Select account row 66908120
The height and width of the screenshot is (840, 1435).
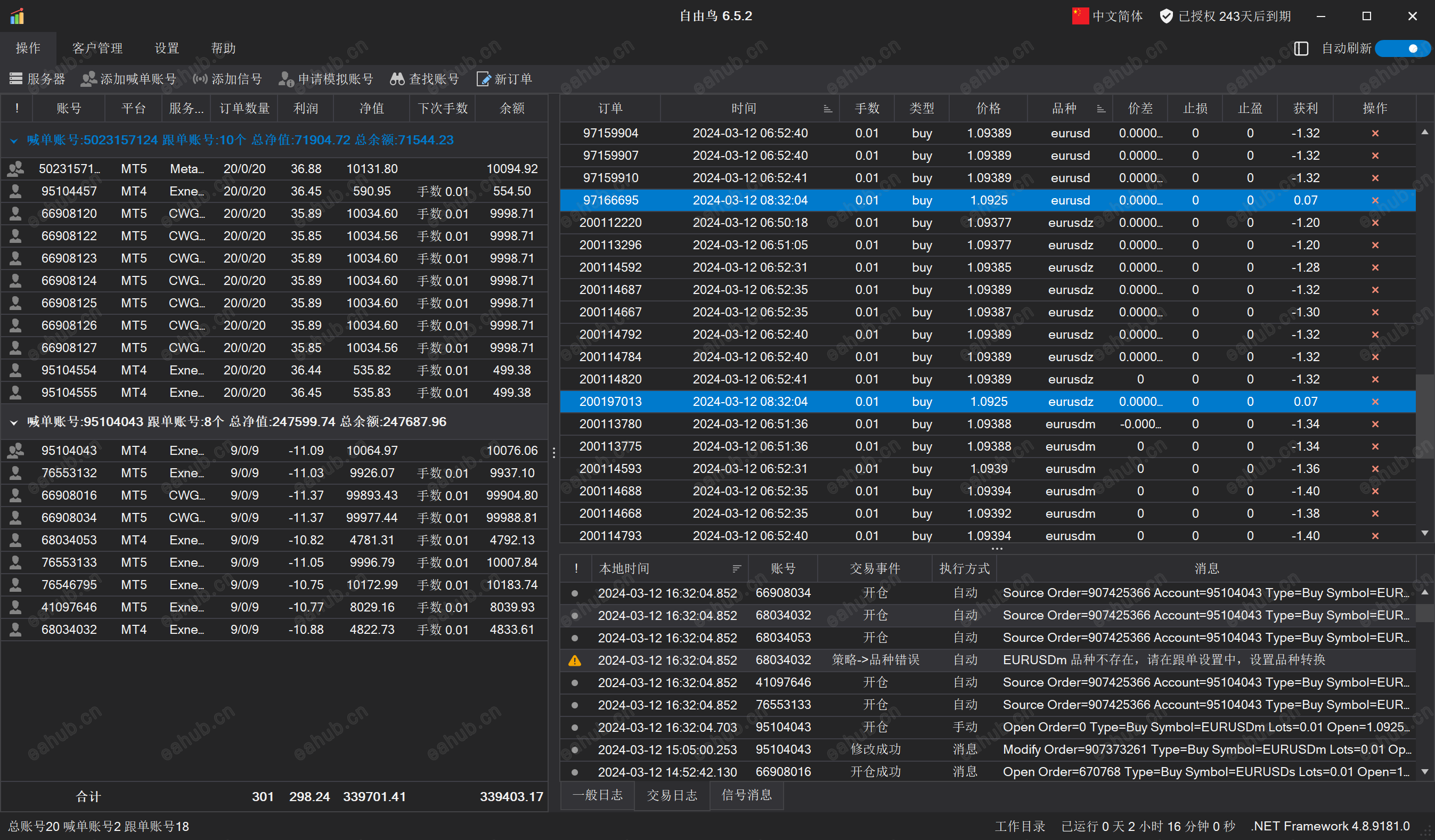tap(69, 214)
